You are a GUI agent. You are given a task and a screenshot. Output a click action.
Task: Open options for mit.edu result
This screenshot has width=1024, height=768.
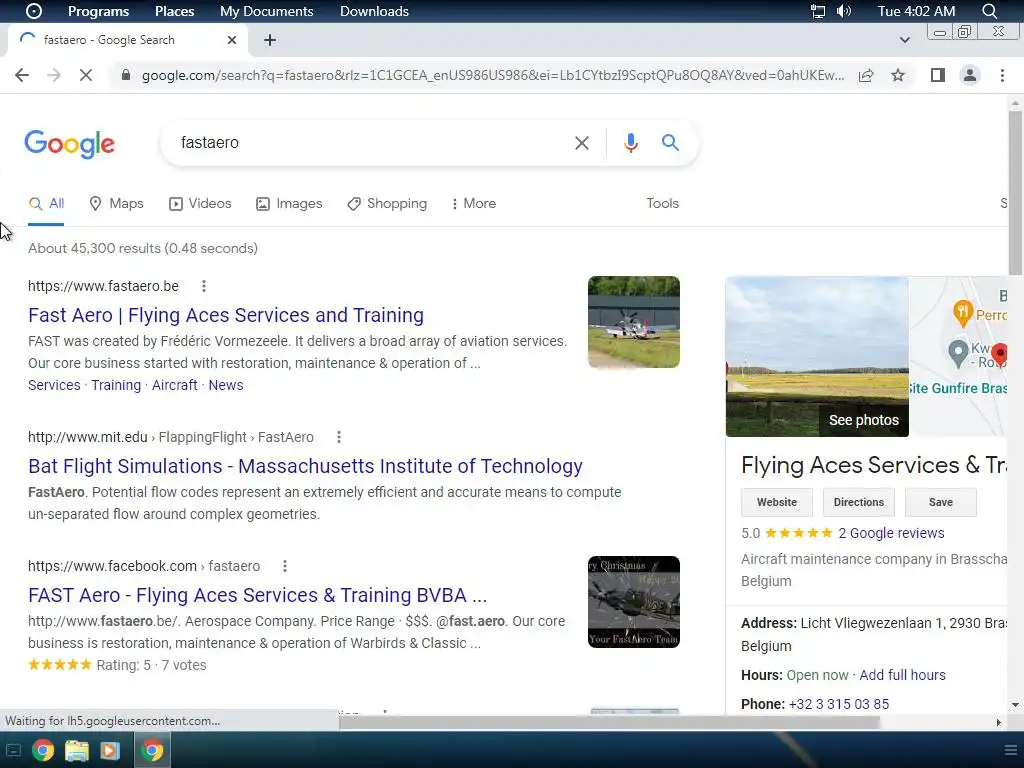338,437
